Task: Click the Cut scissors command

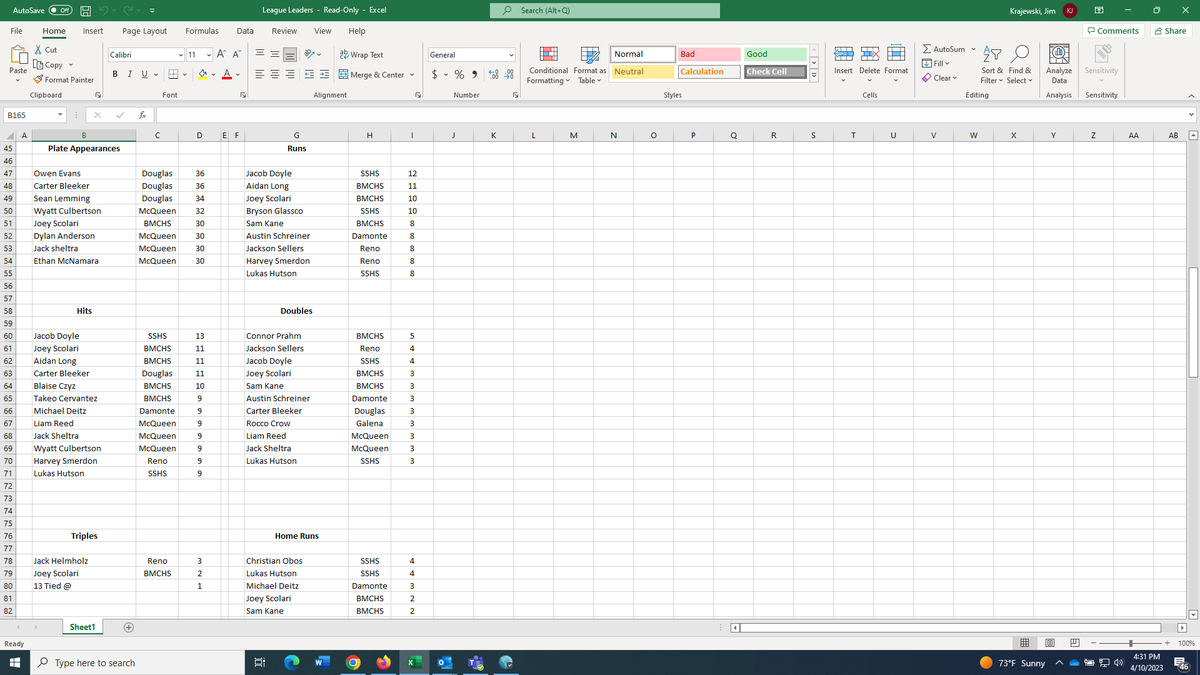Action: 46,49
